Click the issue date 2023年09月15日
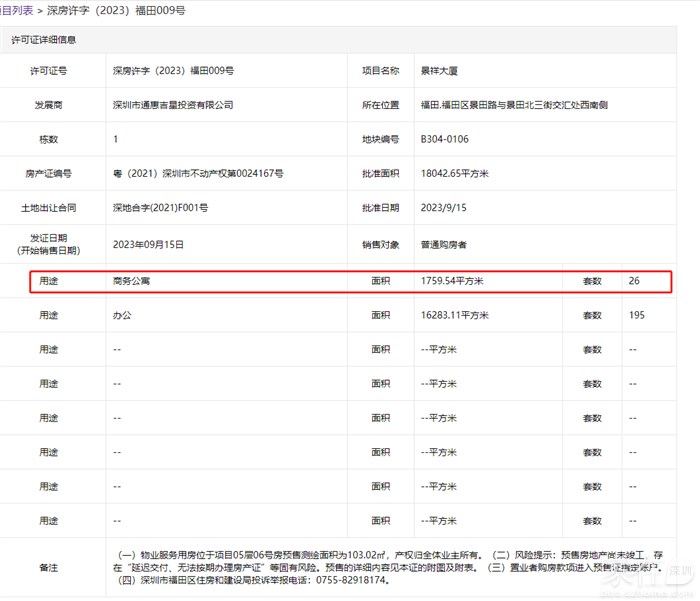The width and height of the screenshot is (700, 601). 148,243
